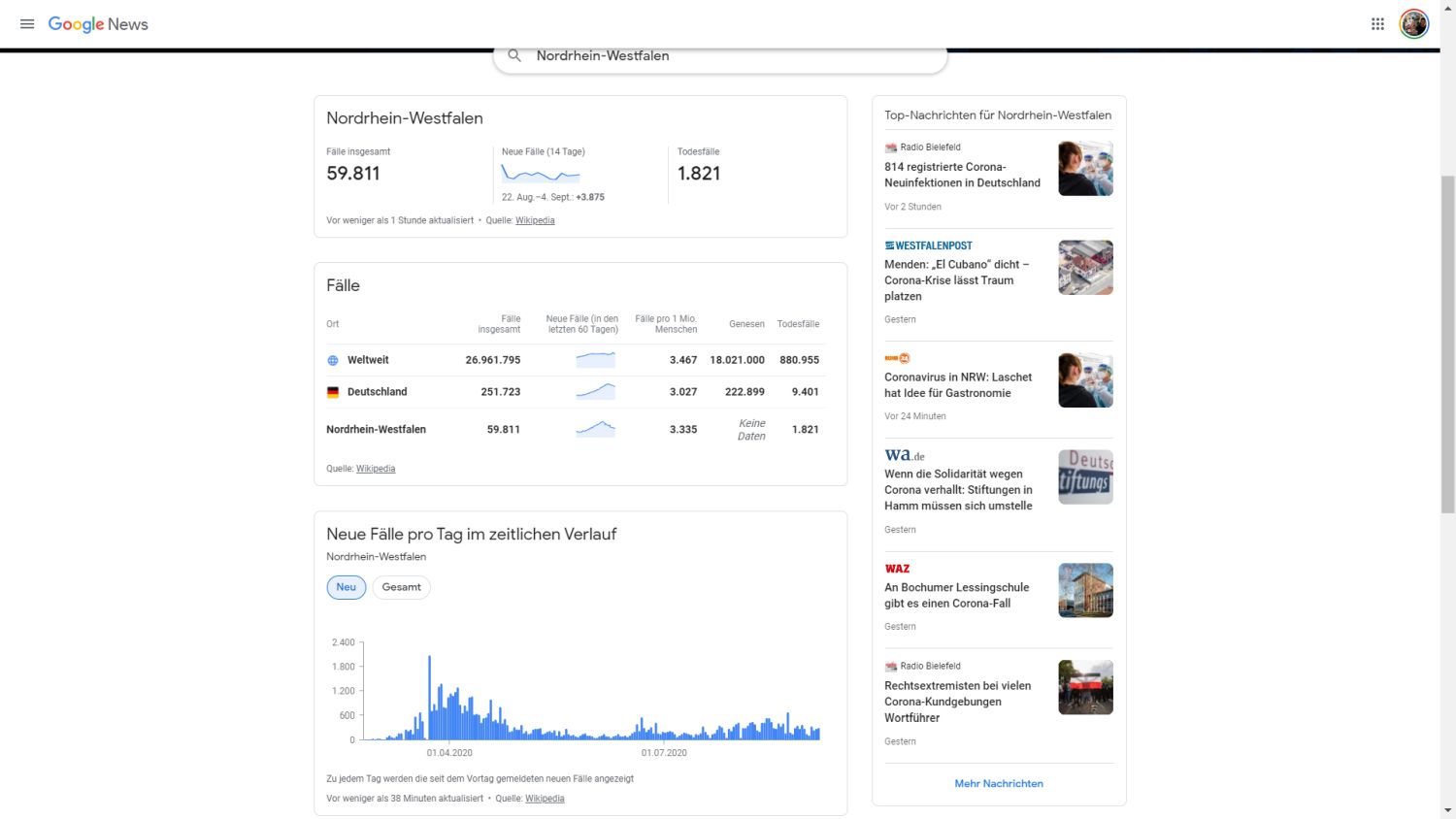Click the Google News logo
This screenshot has width=1456, height=819.
pyautogui.click(x=98, y=24)
